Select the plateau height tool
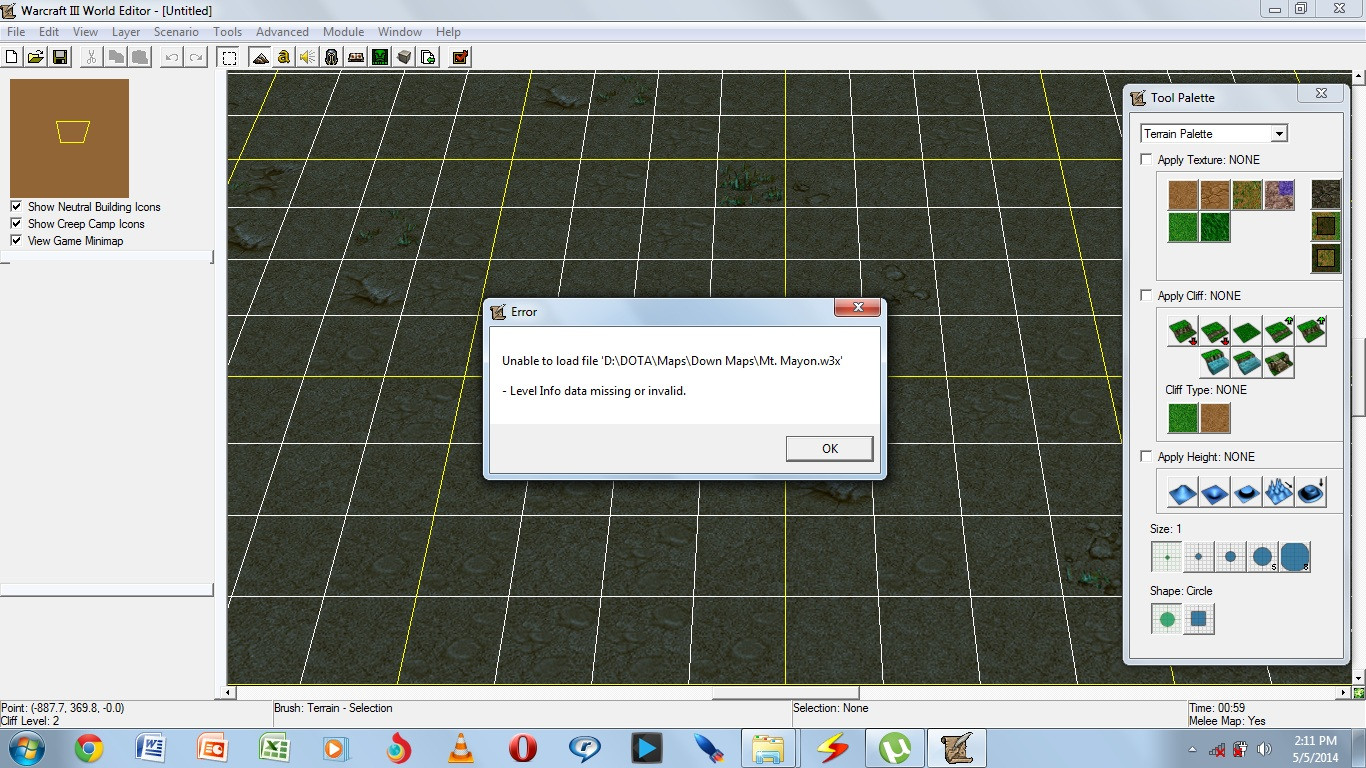This screenshot has width=1366, height=768. pyautogui.click(x=1247, y=491)
